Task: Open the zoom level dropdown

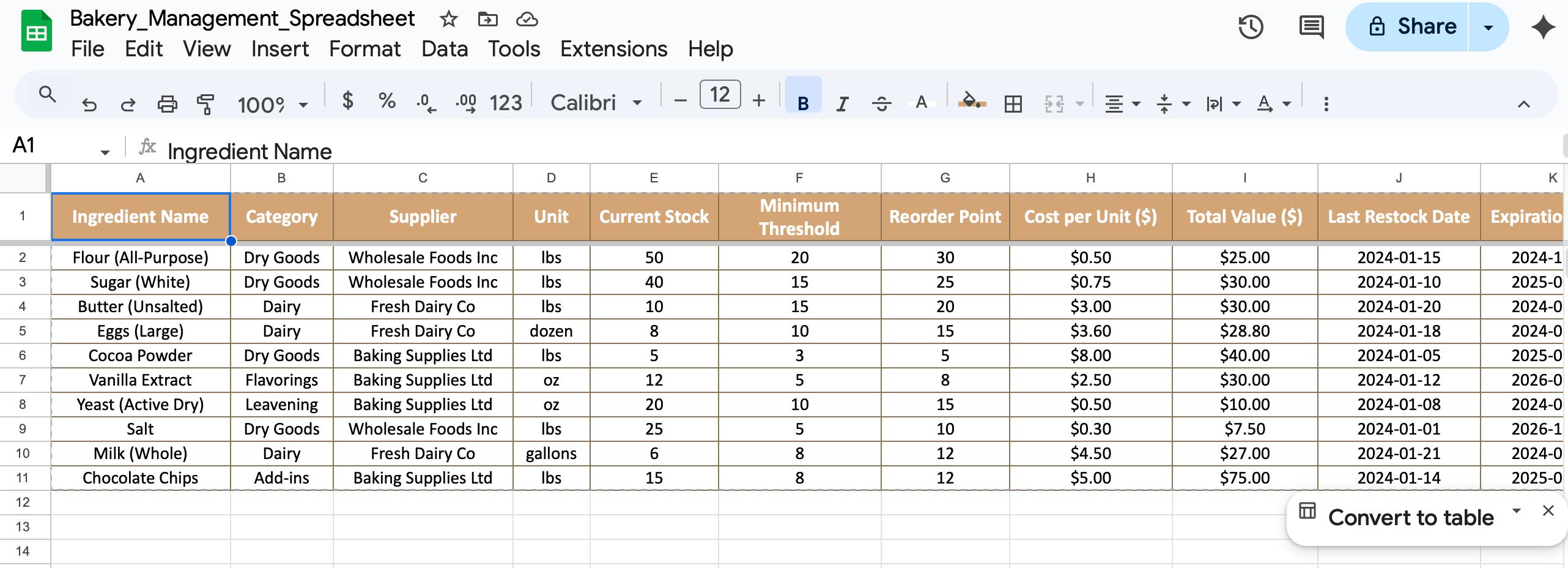Action: click(272, 105)
